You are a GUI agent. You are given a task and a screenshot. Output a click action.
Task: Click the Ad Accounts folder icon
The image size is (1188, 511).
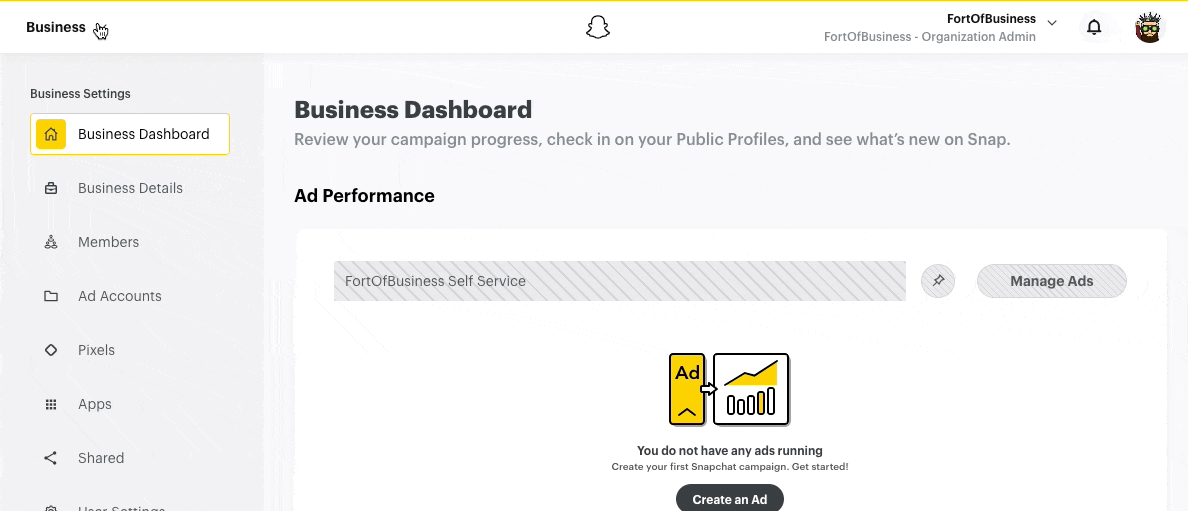coord(51,296)
